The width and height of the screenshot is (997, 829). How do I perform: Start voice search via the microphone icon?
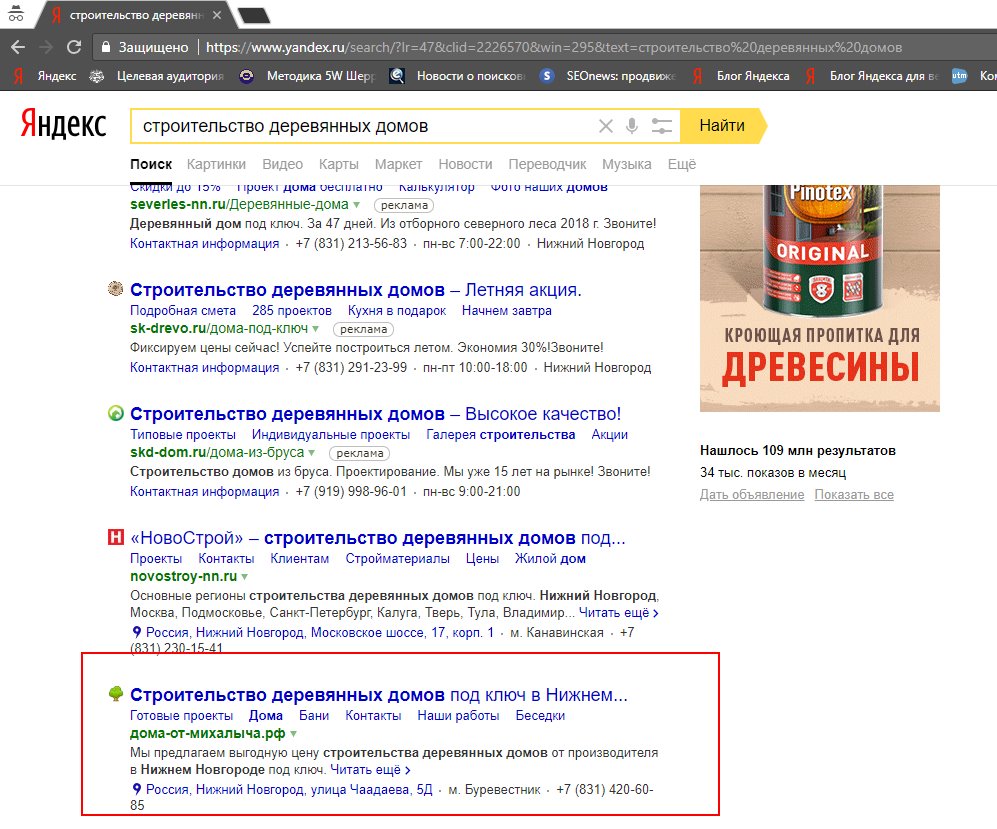point(632,126)
